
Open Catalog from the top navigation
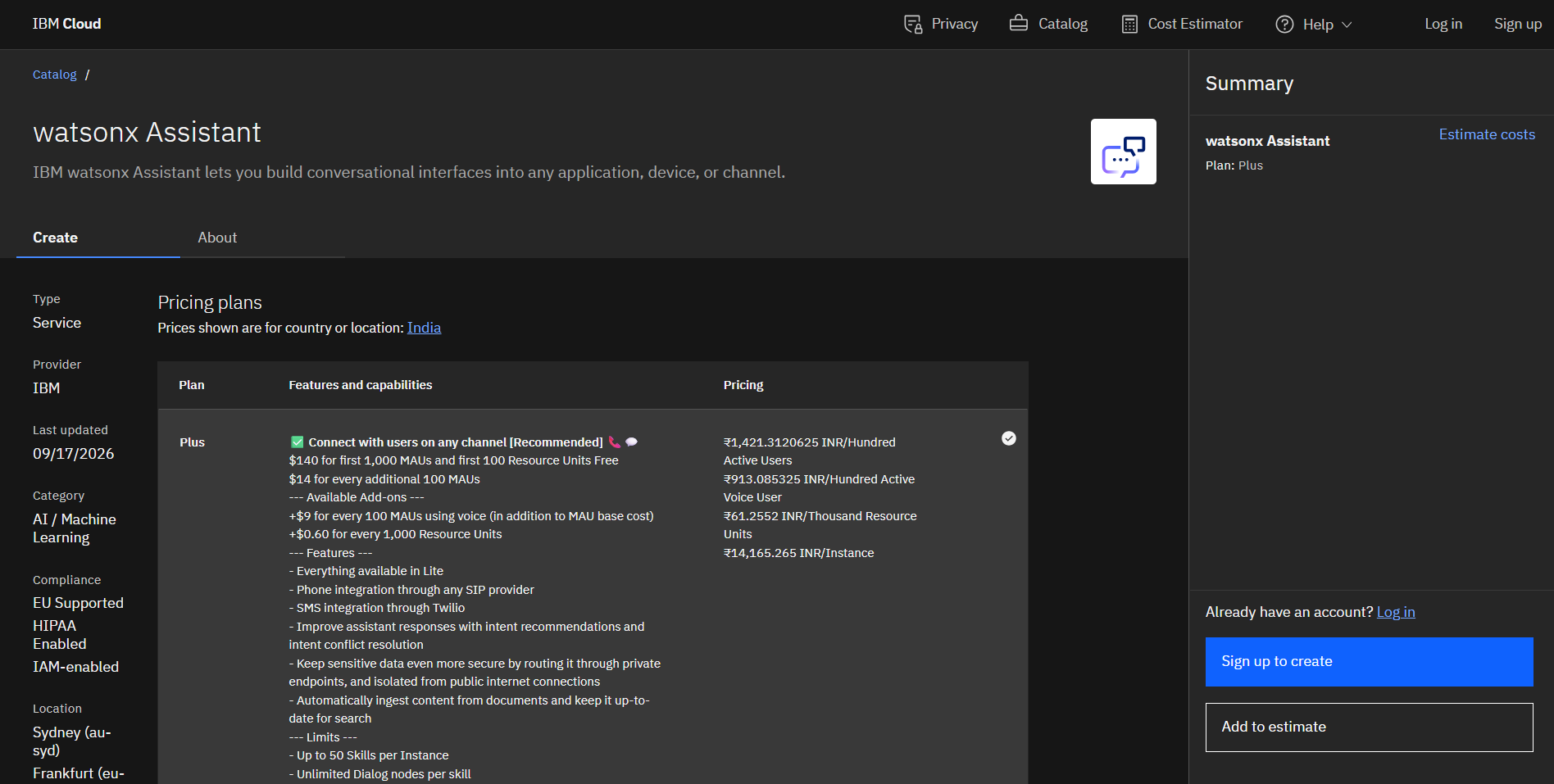(x=1048, y=24)
